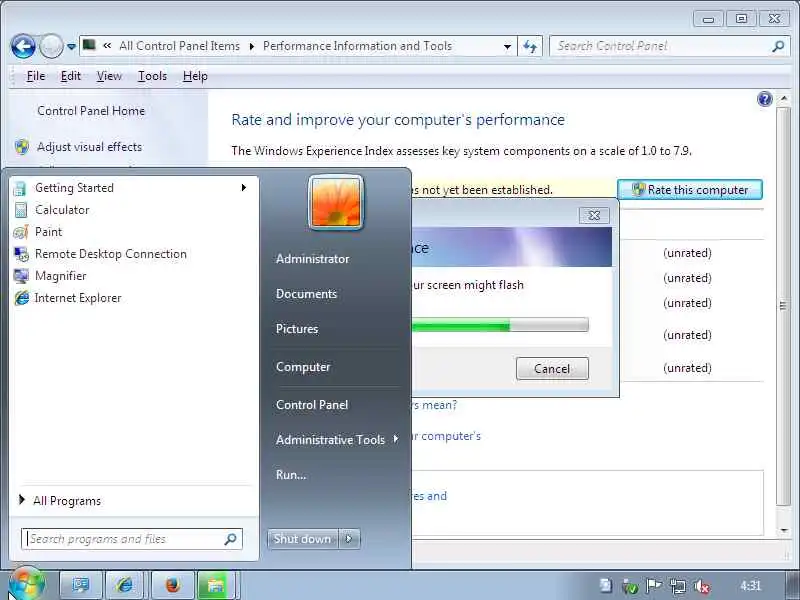
Task: Click the muted volume tray icon
Action: pyautogui.click(x=702, y=586)
